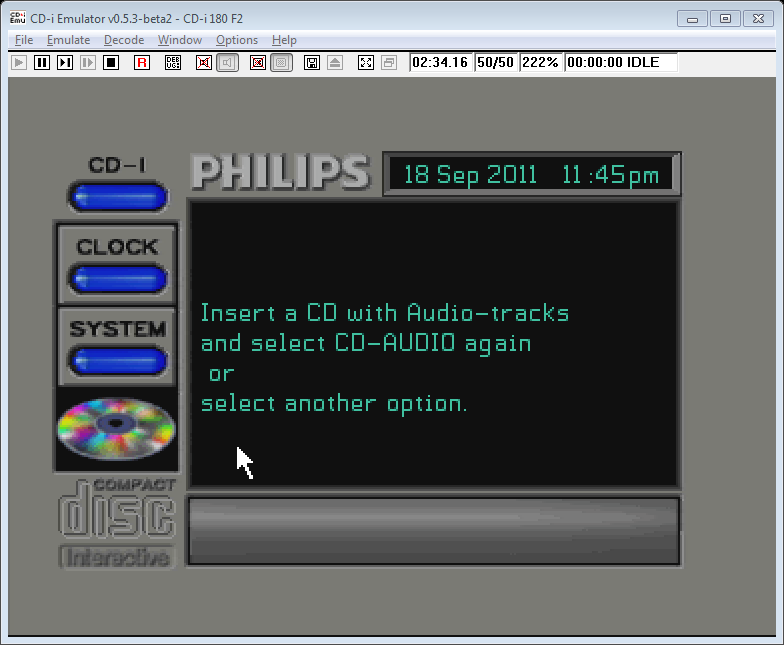Click the eject disc toolbar icon
Screen dimensions: 784x645
pyautogui.click(x=335, y=62)
